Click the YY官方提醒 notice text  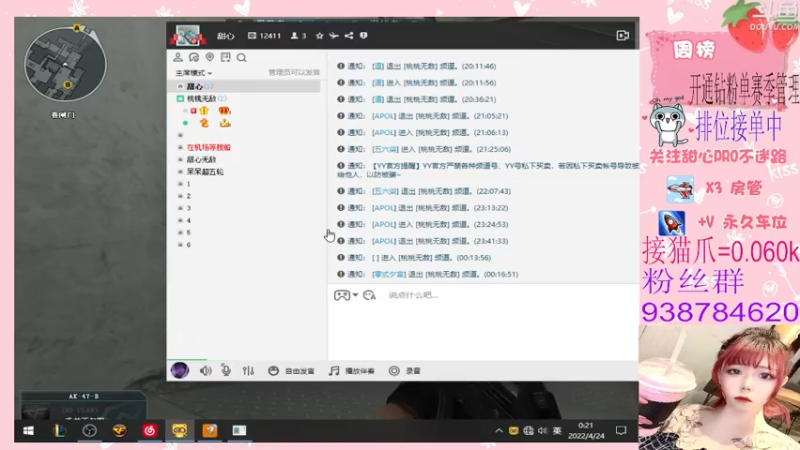489,170
